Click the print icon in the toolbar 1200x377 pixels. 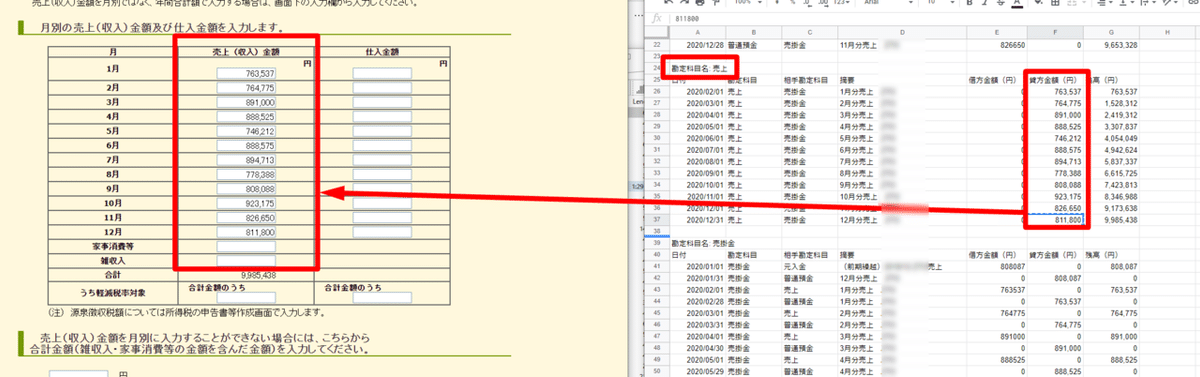[x=699, y=3]
